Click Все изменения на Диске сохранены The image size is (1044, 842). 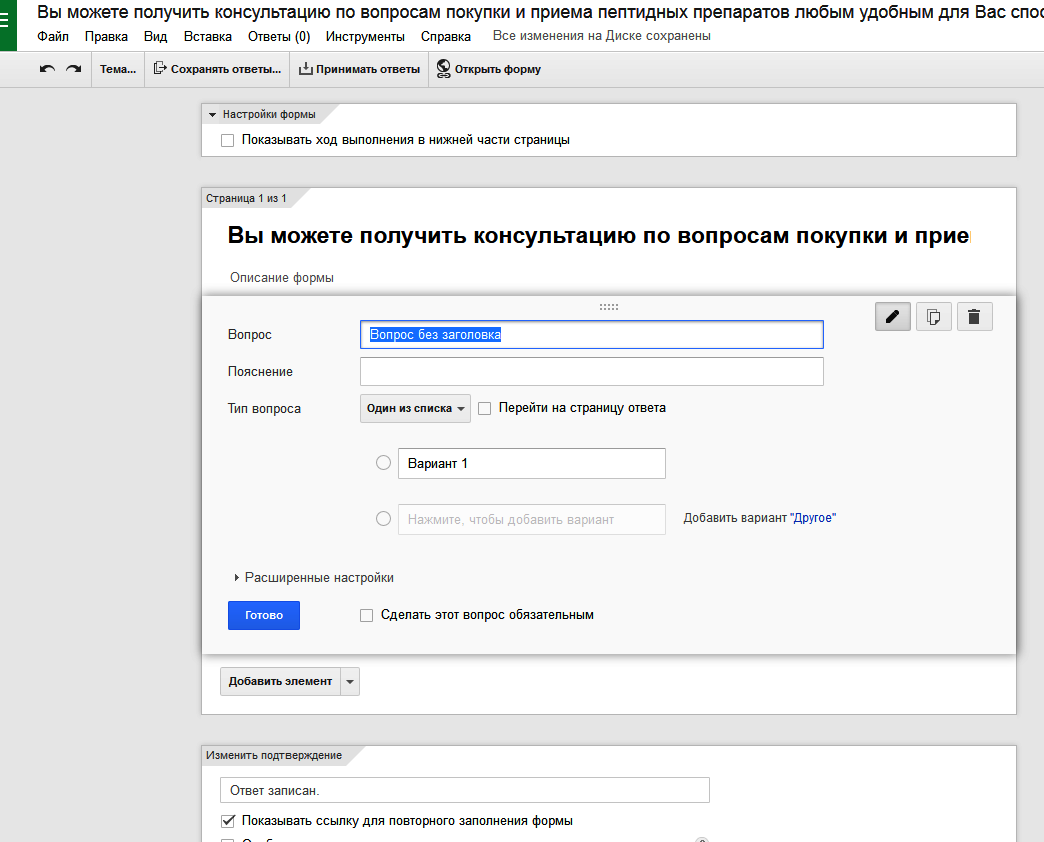coord(602,36)
